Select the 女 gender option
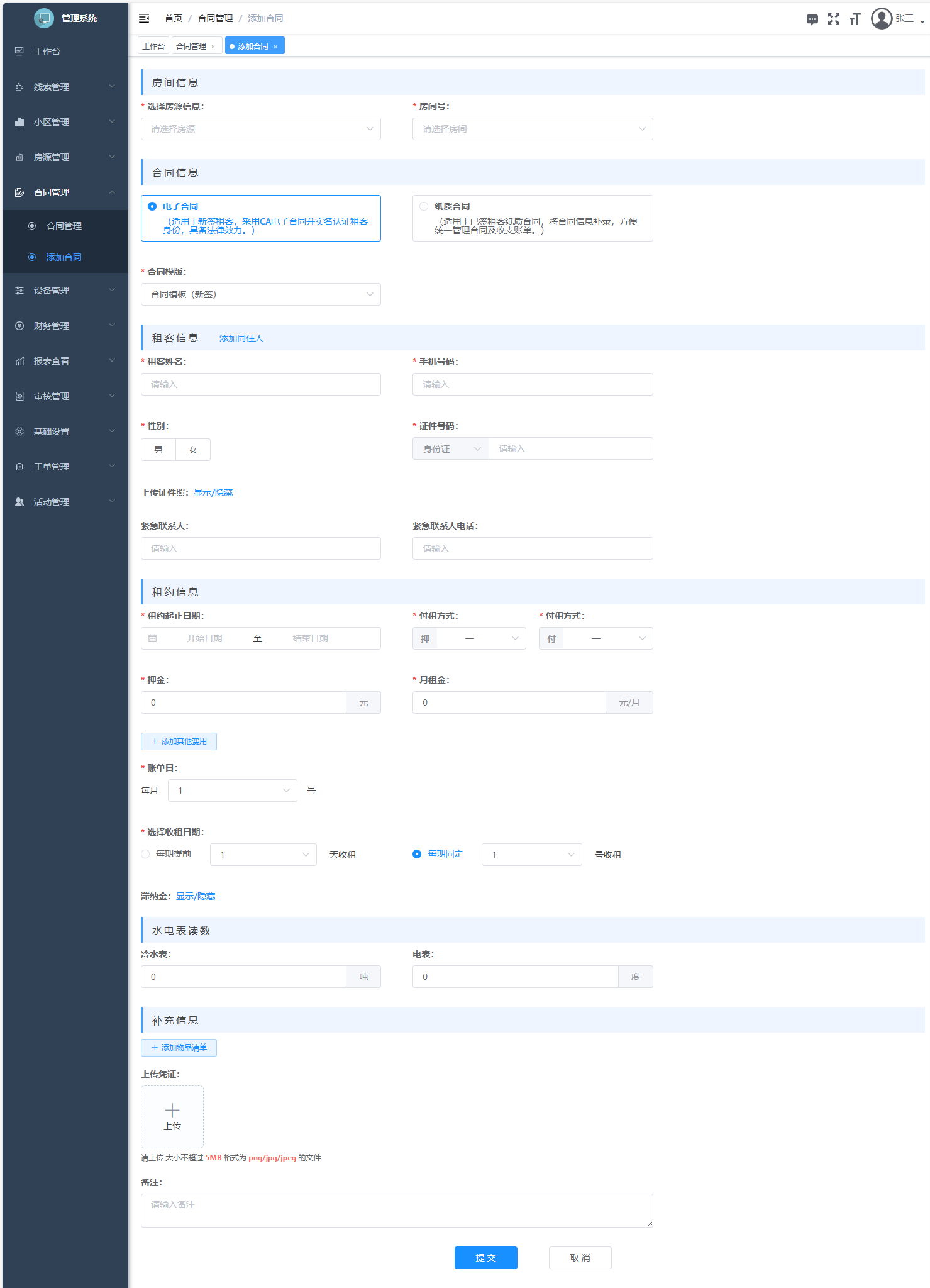Viewport: 930px width, 1288px height. tap(193, 450)
